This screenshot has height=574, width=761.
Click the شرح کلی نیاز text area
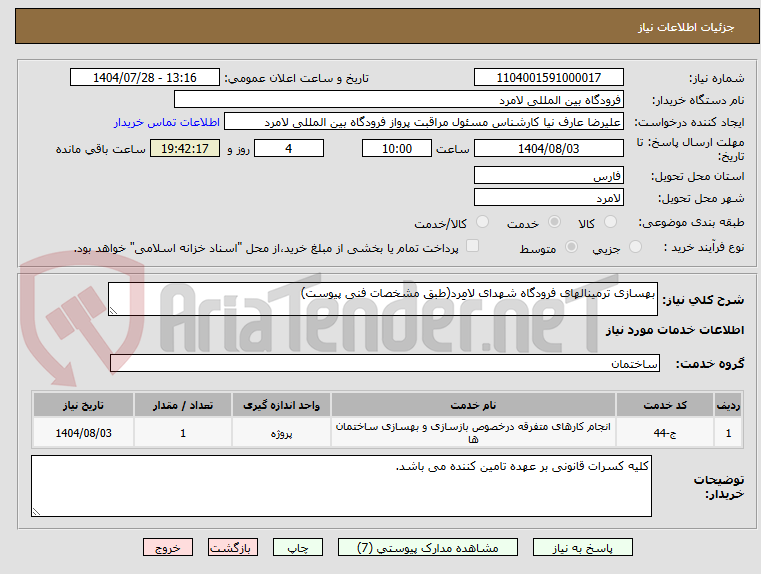pyautogui.click(x=382, y=299)
